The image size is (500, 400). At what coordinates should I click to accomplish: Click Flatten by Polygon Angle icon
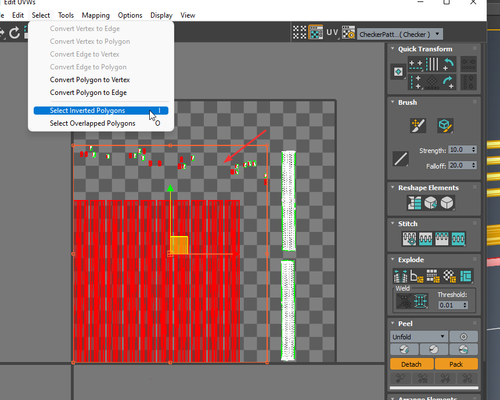[x=416, y=276]
